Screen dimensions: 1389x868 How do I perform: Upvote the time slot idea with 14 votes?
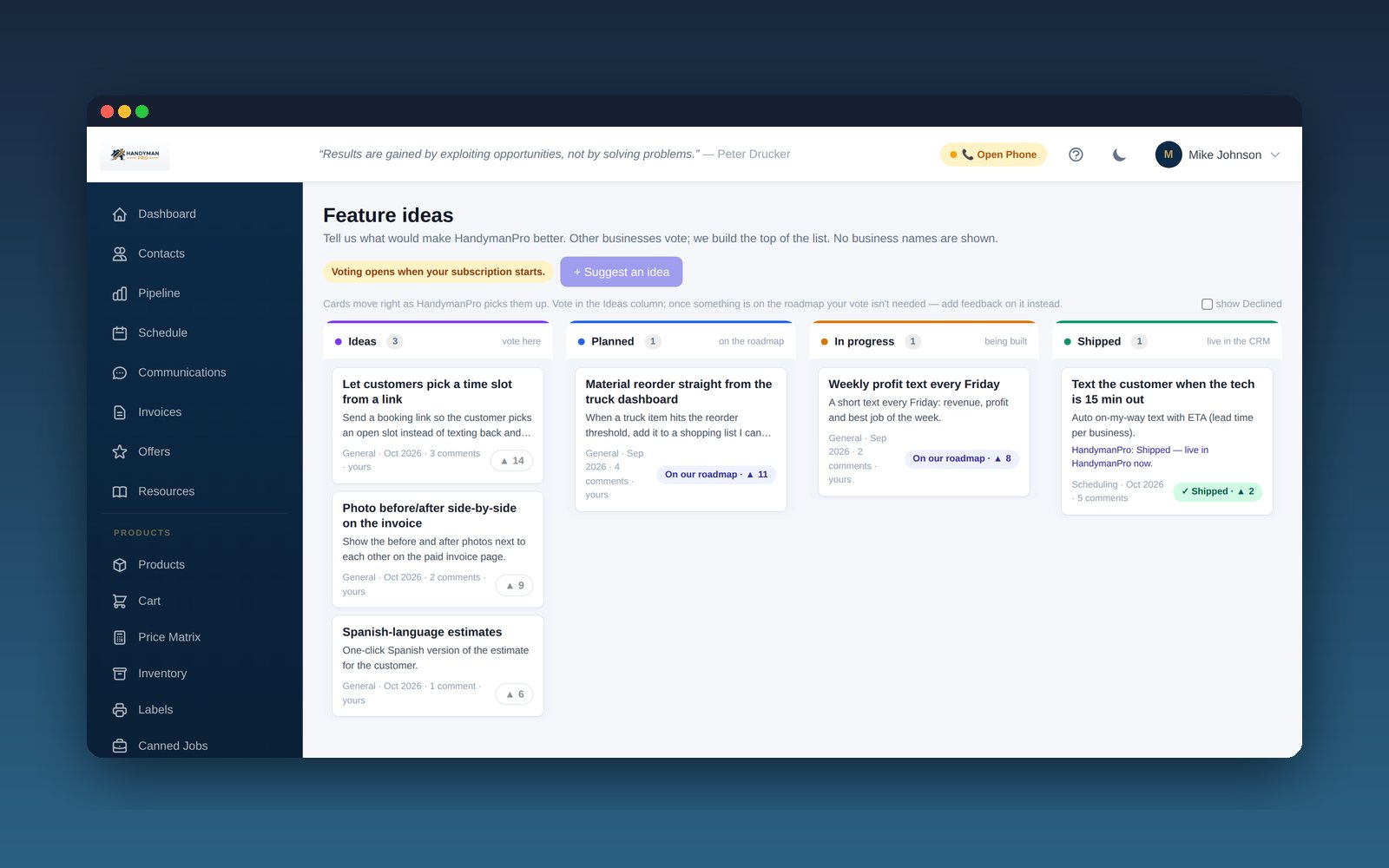512,461
